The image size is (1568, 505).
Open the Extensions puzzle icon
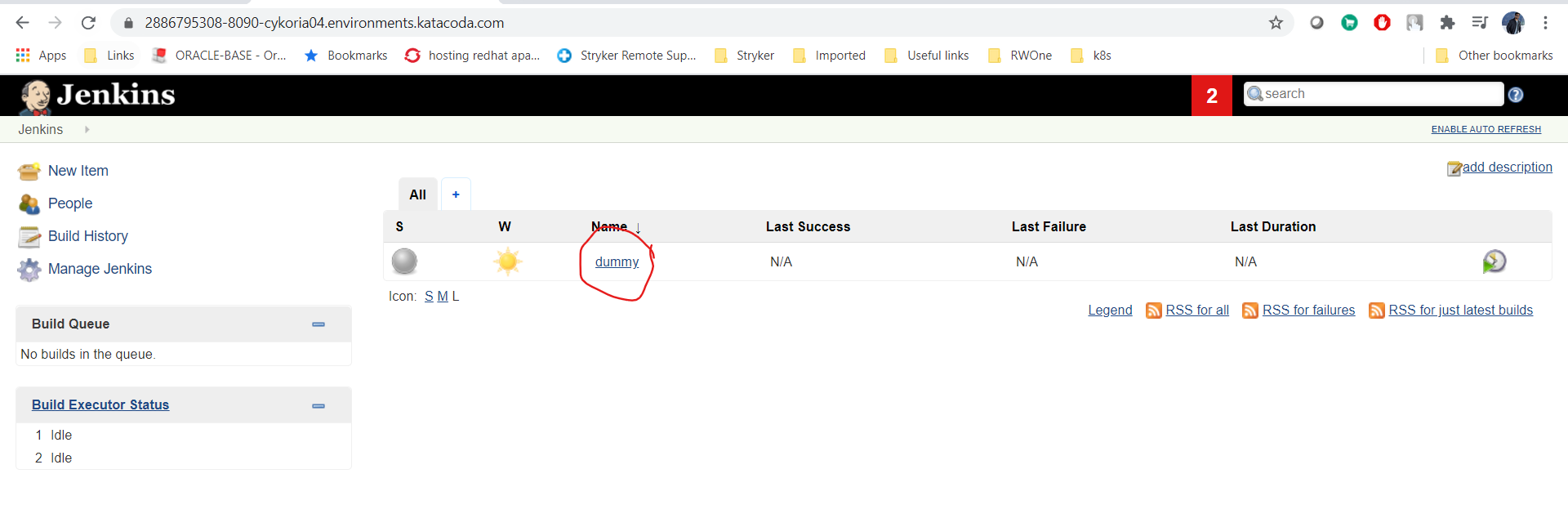(x=1447, y=23)
